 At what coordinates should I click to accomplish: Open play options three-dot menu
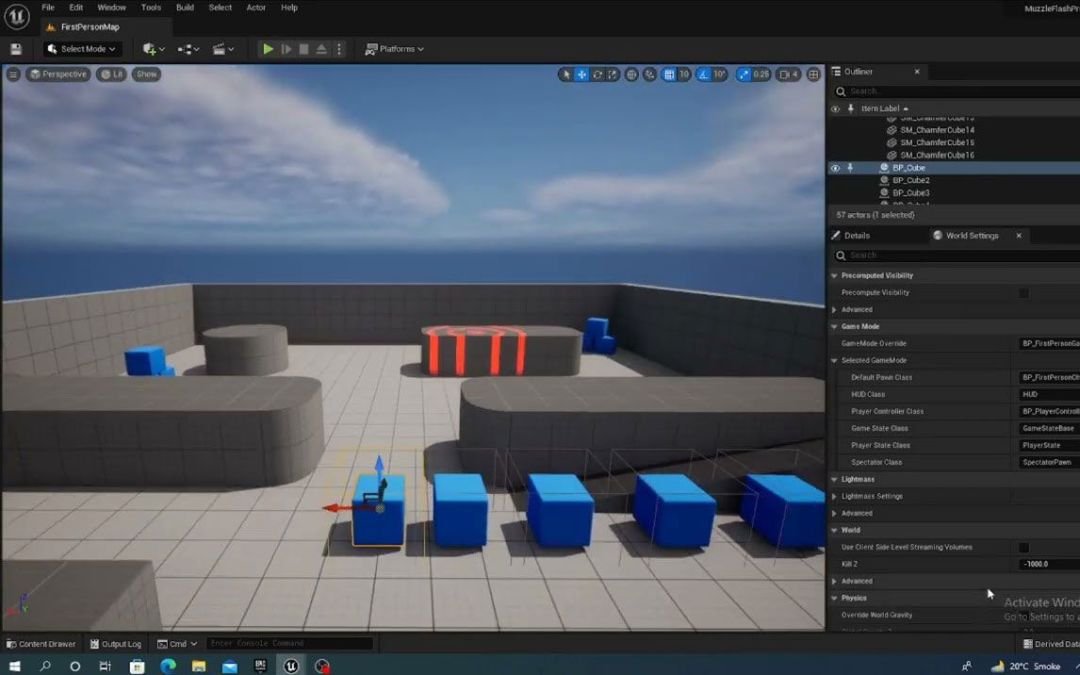tap(338, 49)
